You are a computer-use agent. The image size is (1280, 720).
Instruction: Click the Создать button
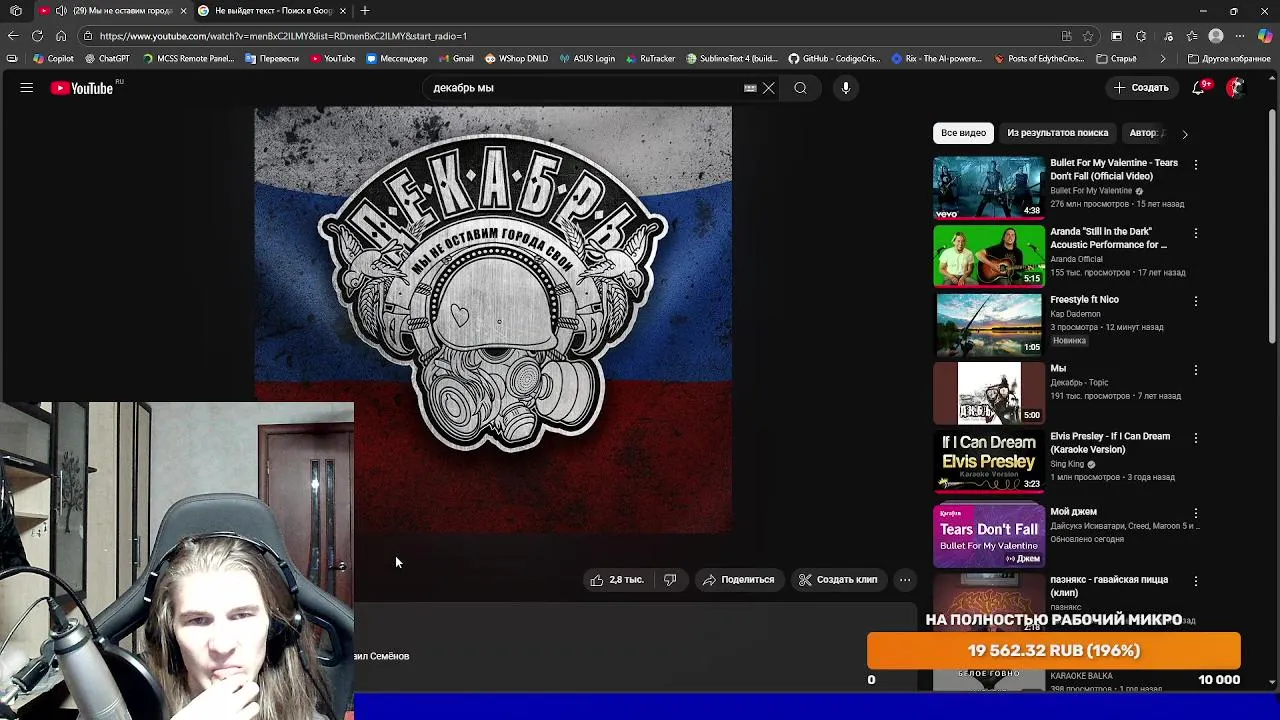pyautogui.click(x=1141, y=88)
